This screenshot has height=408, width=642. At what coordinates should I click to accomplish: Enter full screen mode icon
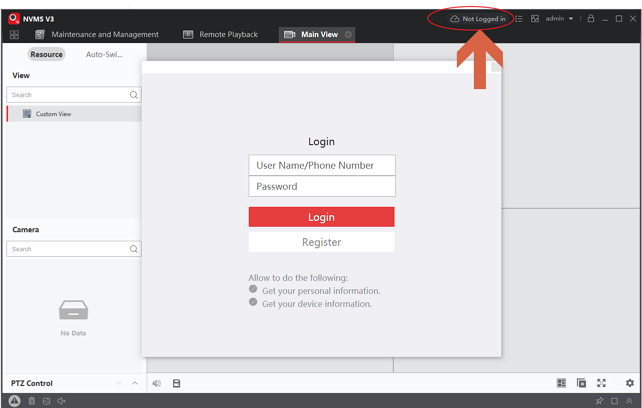coord(601,383)
